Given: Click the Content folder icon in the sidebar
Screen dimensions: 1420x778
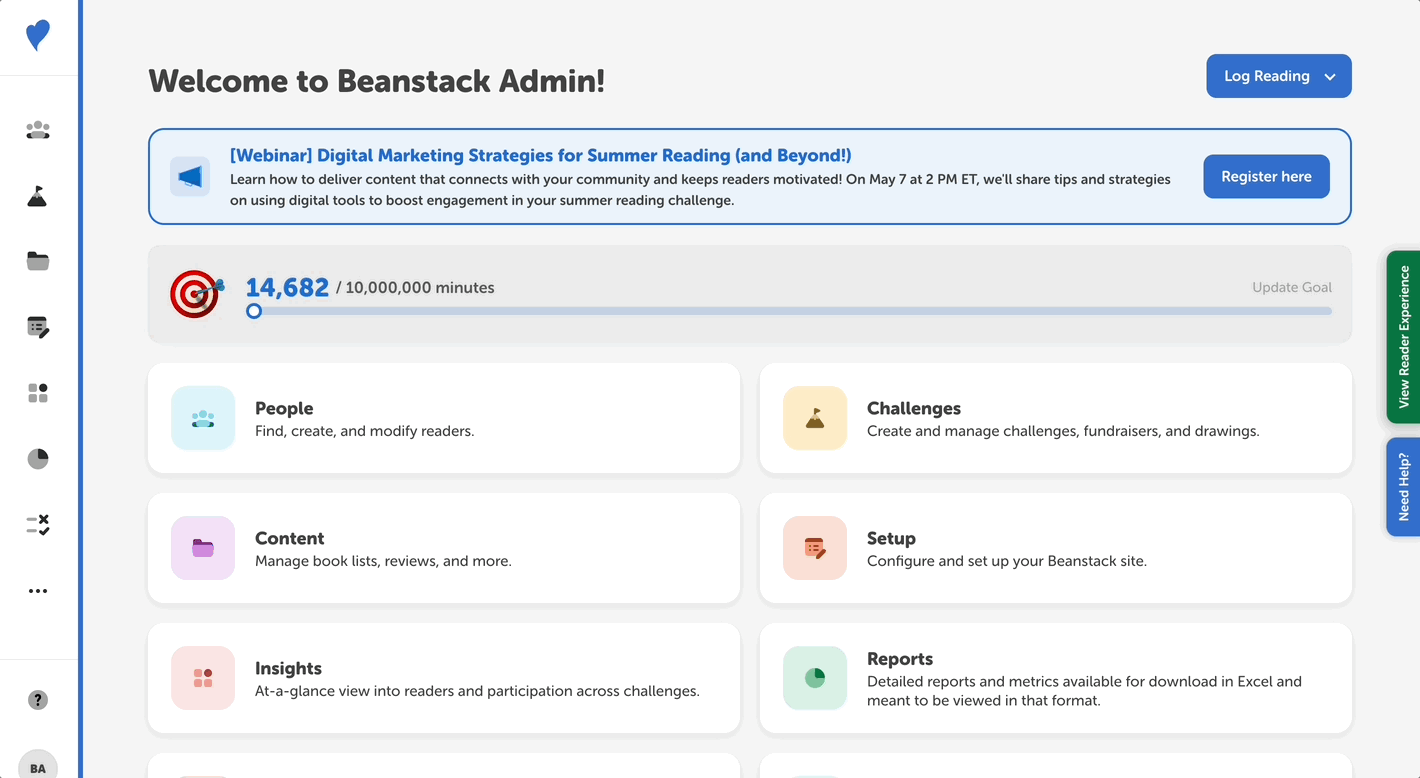Looking at the screenshot, I should pyautogui.click(x=37, y=261).
